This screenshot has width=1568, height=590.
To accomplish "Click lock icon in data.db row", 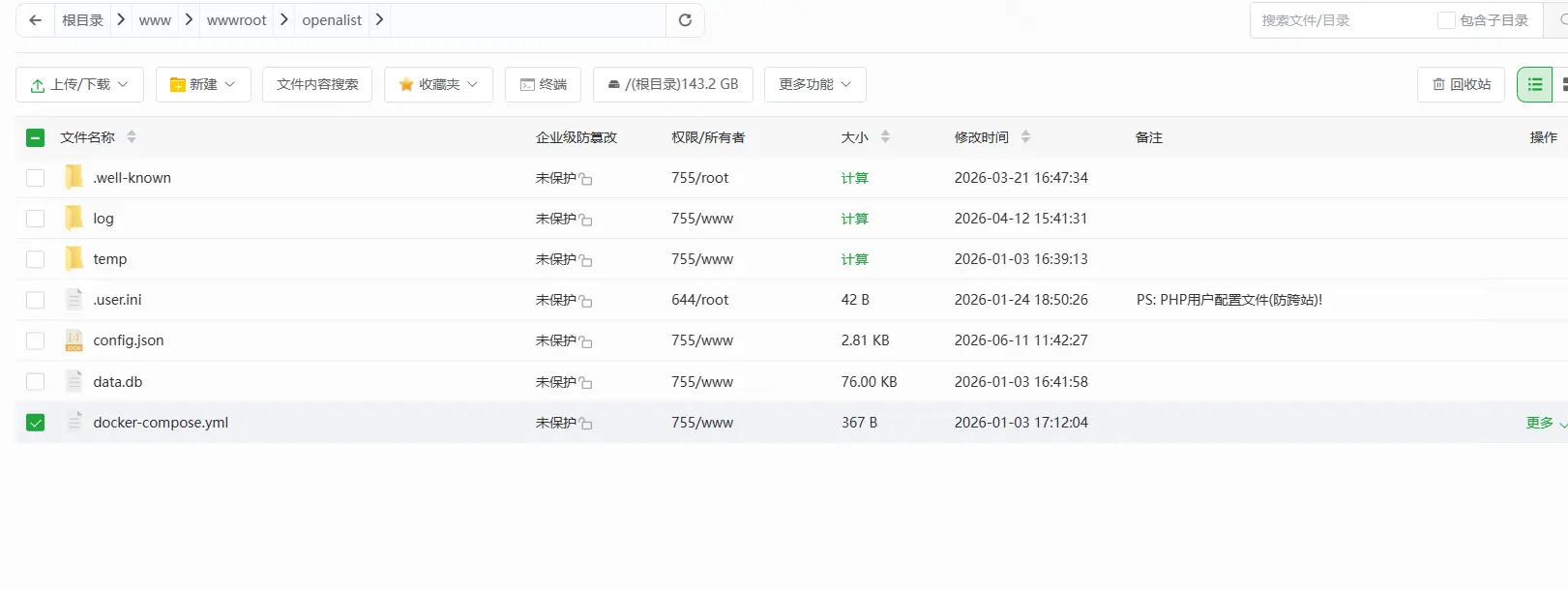I will click(x=586, y=383).
